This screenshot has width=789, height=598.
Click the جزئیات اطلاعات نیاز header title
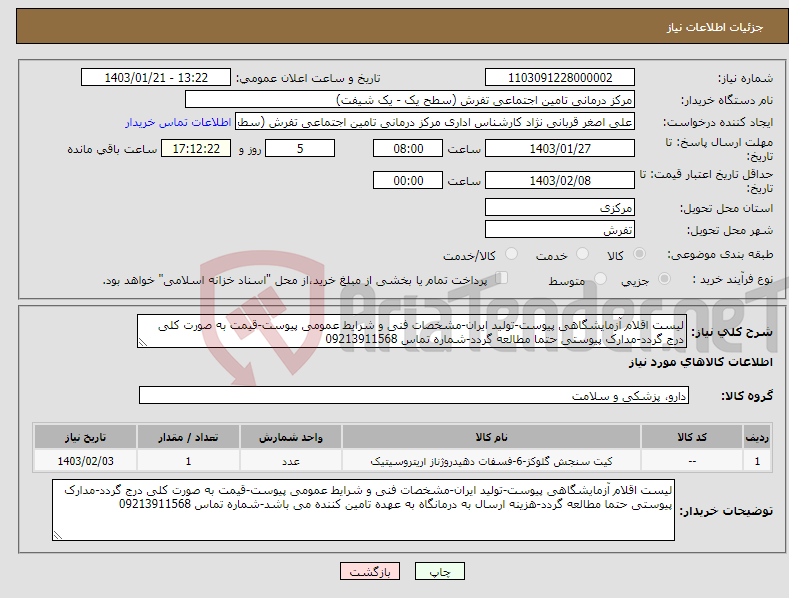coord(715,27)
